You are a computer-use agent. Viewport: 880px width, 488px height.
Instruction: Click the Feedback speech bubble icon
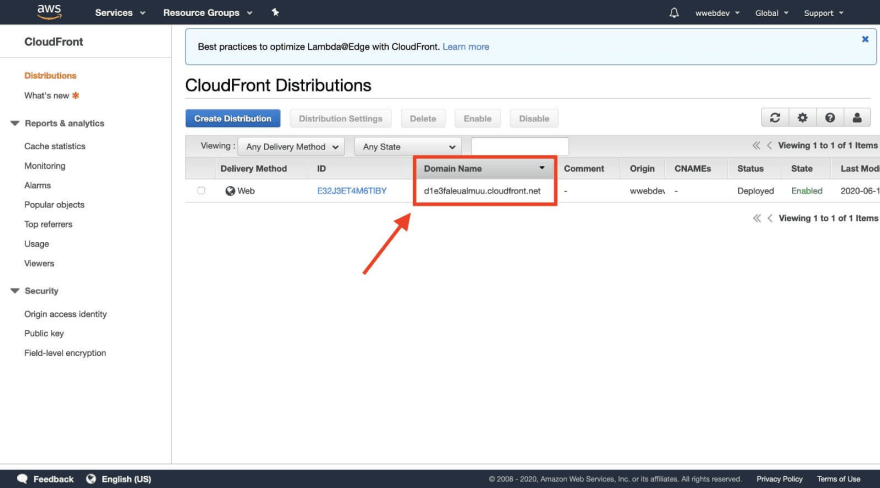pos(22,479)
